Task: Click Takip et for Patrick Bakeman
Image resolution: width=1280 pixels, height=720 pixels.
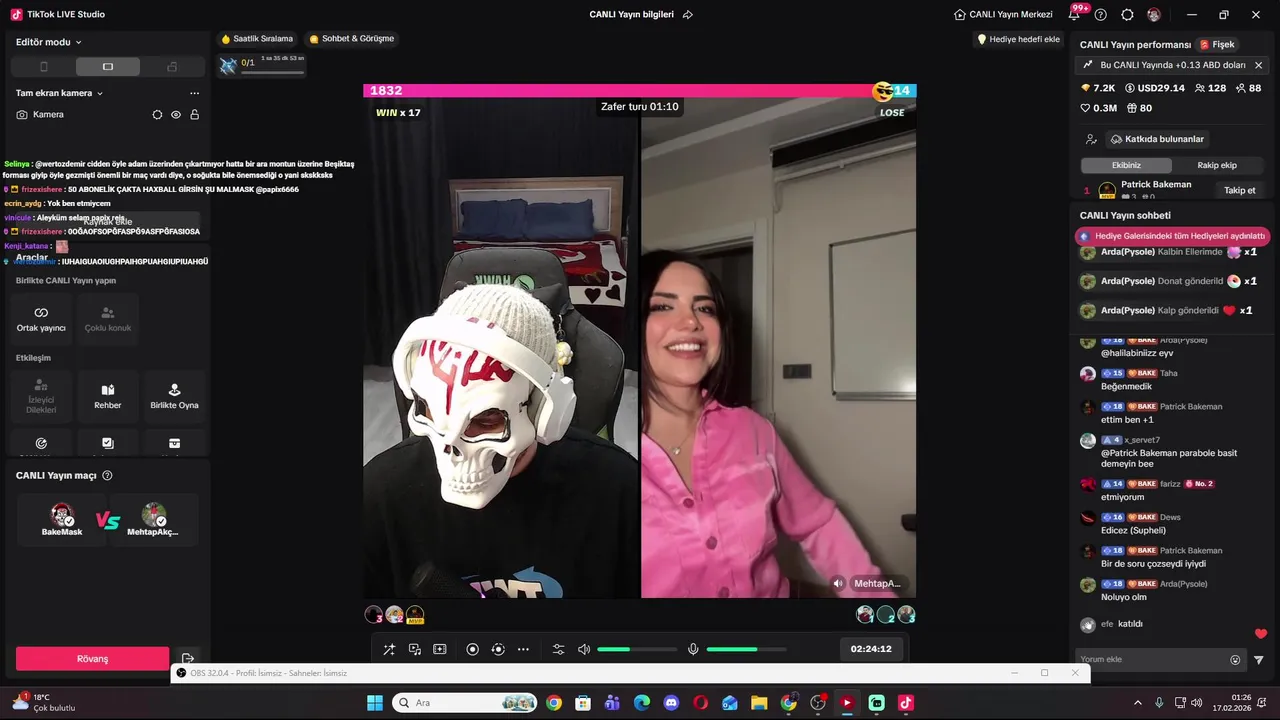Action: coord(1239,190)
